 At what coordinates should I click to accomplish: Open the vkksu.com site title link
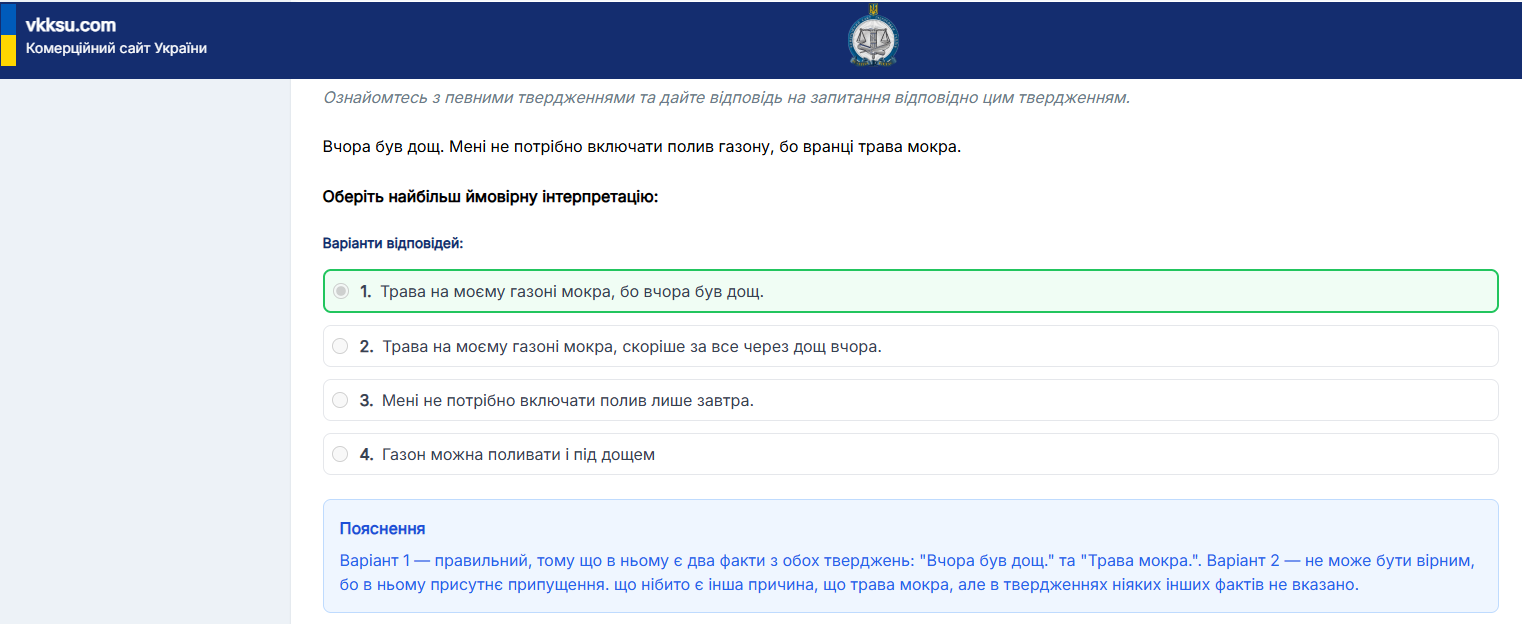[71, 26]
